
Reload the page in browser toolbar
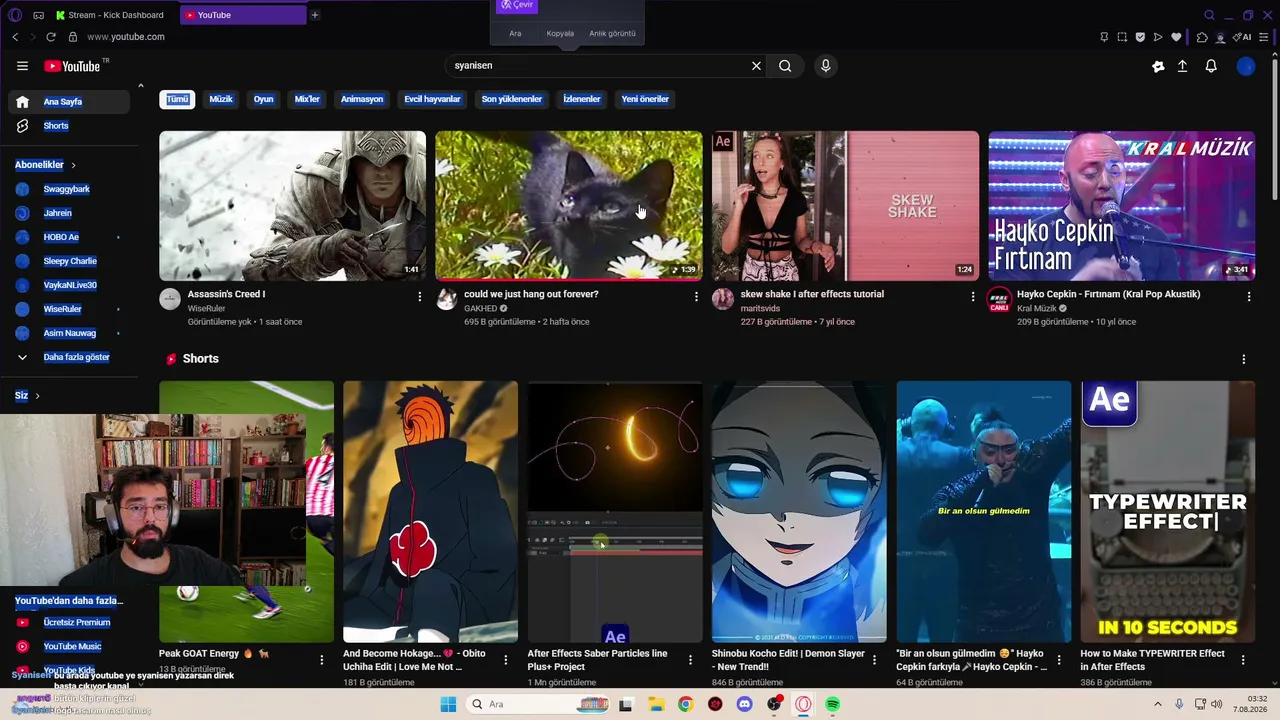tap(51, 37)
